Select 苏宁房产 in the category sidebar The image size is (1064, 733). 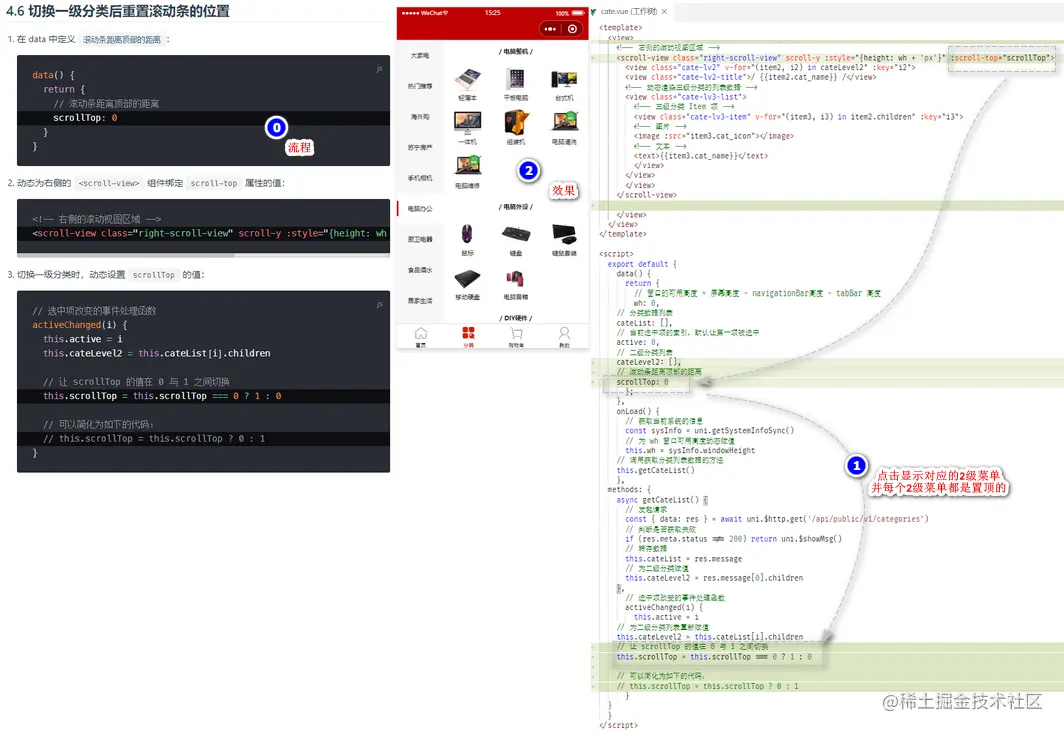[420, 147]
